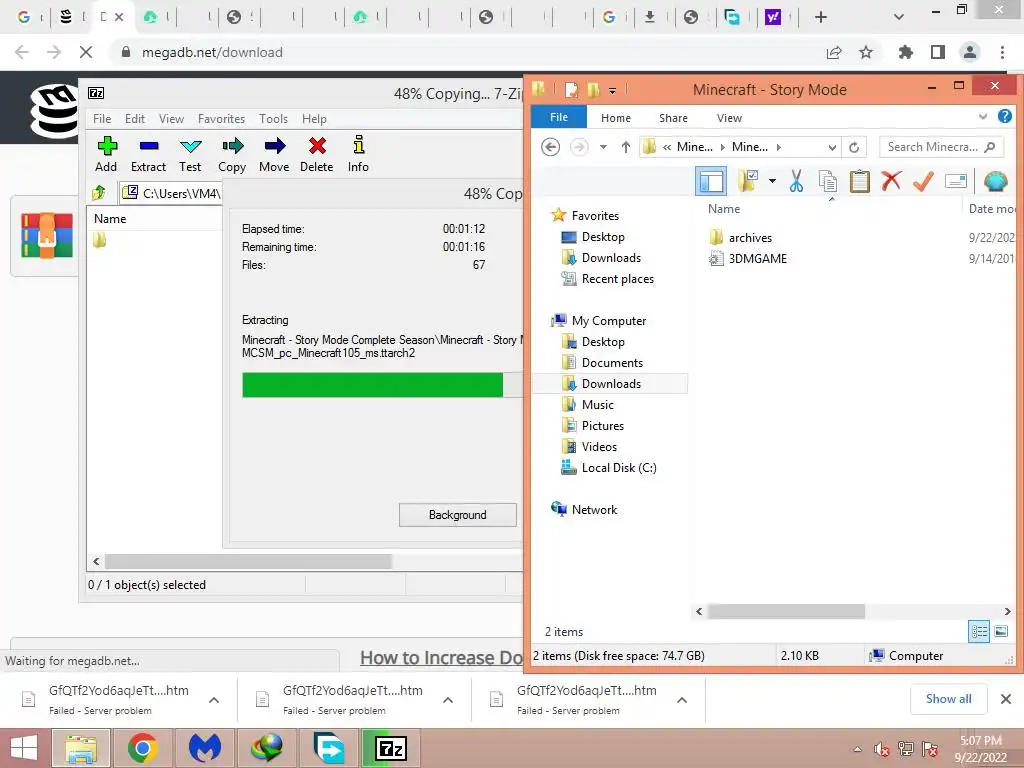Share this page from the address bar
This screenshot has height=768, width=1024.
[x=833, y=52]
